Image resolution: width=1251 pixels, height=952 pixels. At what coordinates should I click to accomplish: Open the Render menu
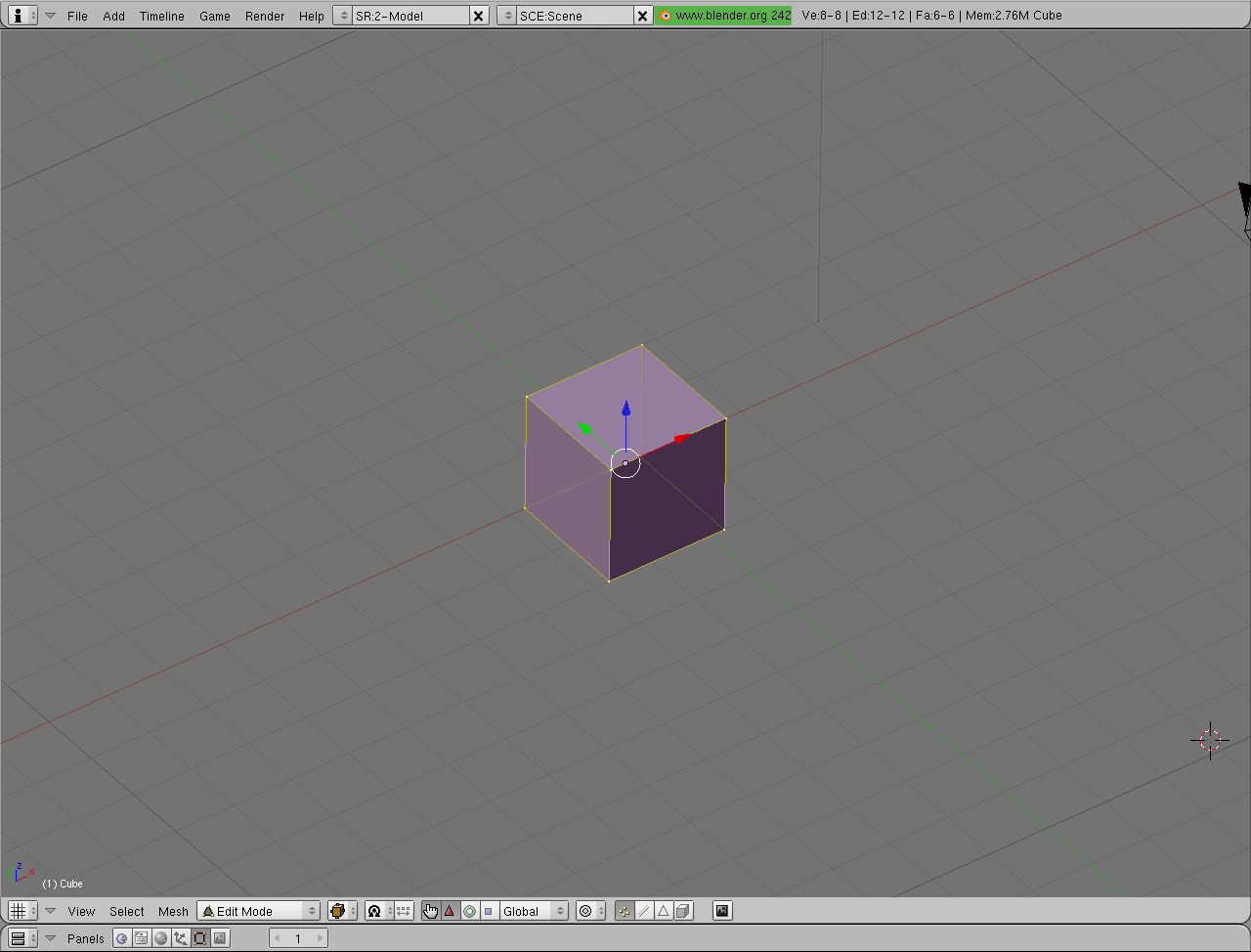coord(265,16)
